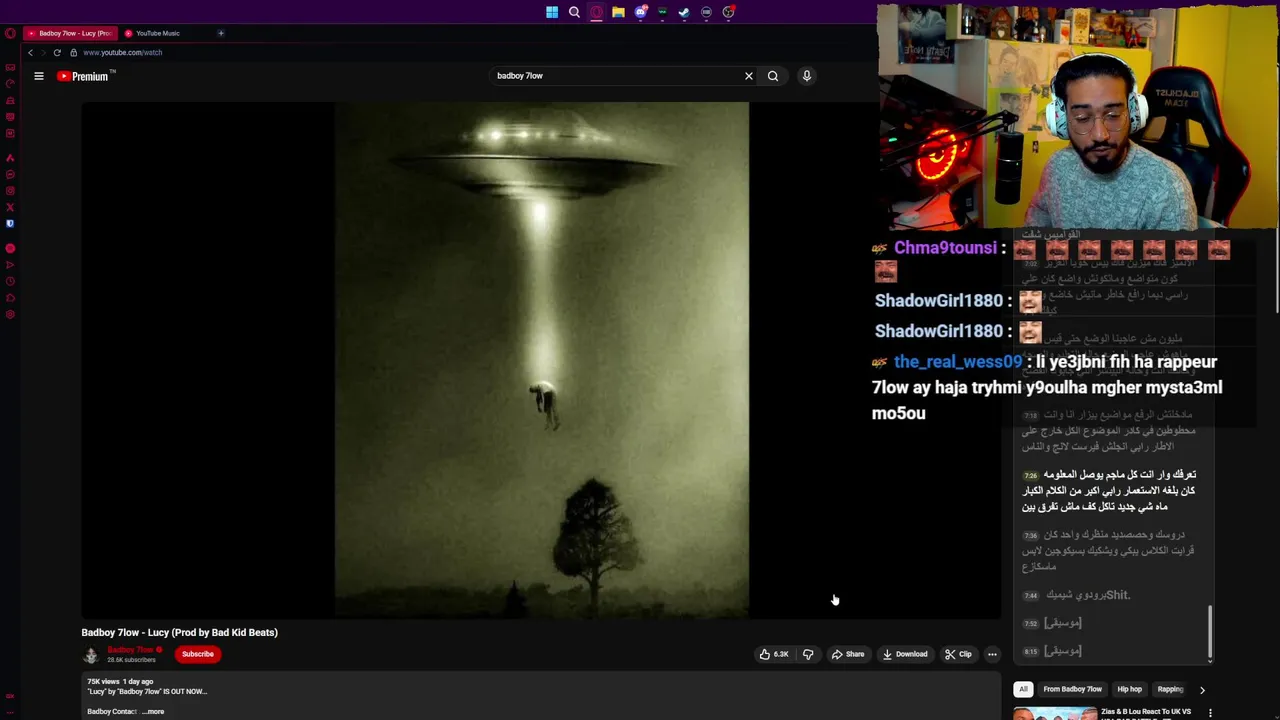The width and height of the screenshot is (1280, 720).
Task: Open Steam from taskbar
Action: pos(684,12)
